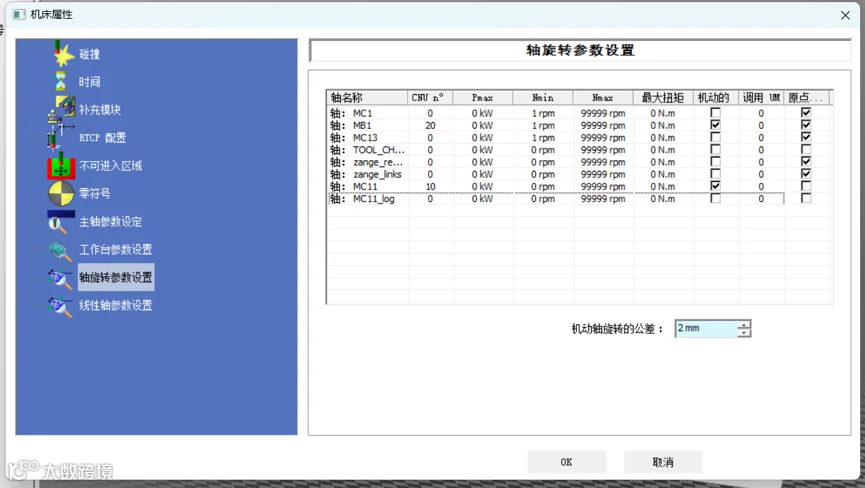Select 零符号 in the sidebar
Viewport: 865px width, 488px height.
click(x=94, y=194)
